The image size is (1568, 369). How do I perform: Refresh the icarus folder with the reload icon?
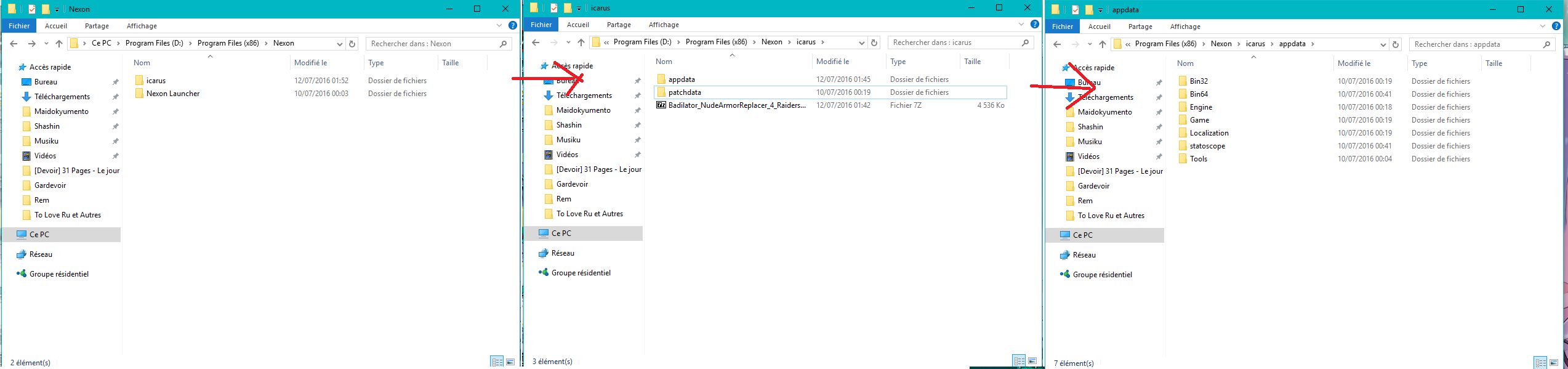point(874,43)
